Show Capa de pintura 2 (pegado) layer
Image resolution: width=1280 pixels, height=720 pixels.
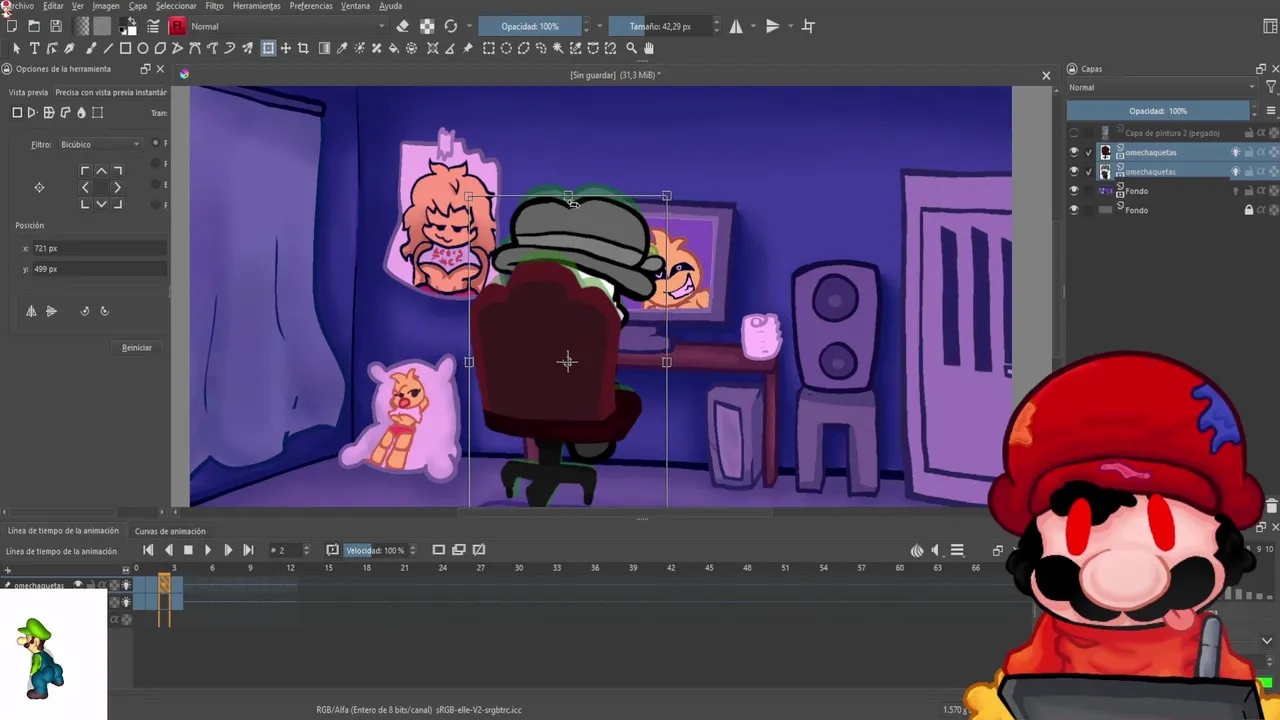coord(1074,133)
